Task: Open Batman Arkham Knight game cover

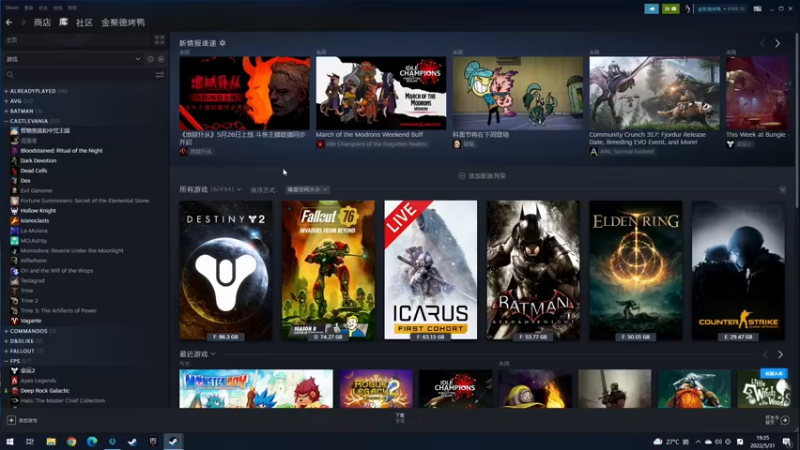Action: 533,270
